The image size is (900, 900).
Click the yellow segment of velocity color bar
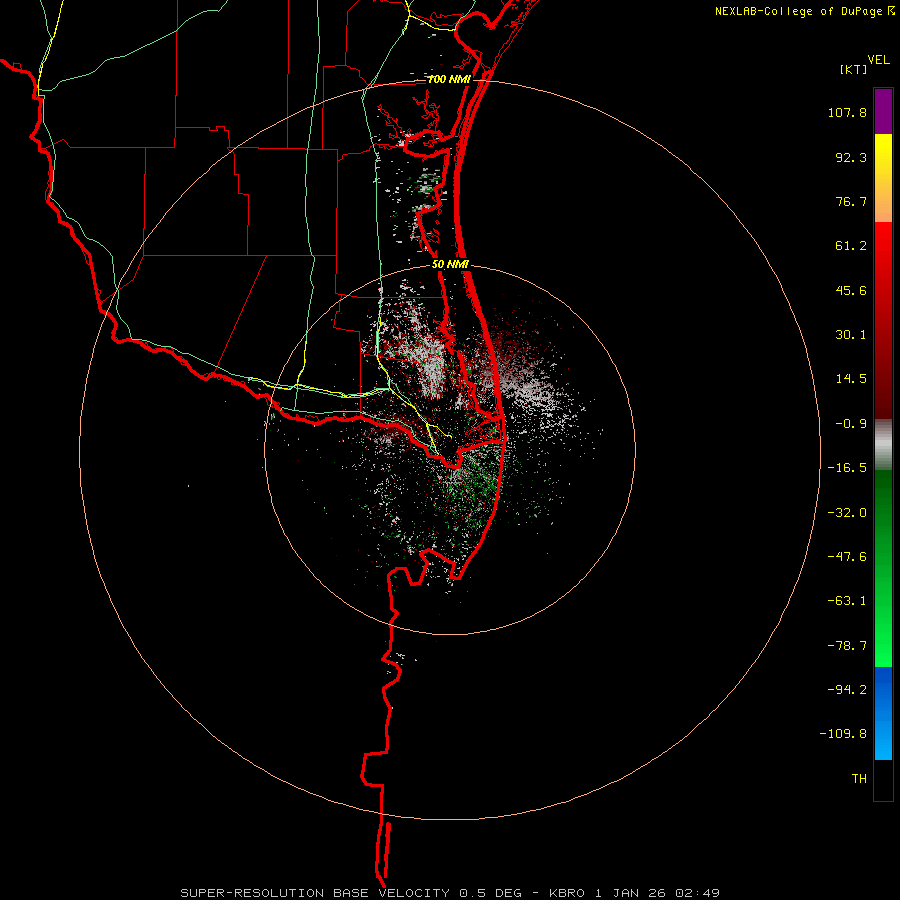tap(883, 178)
